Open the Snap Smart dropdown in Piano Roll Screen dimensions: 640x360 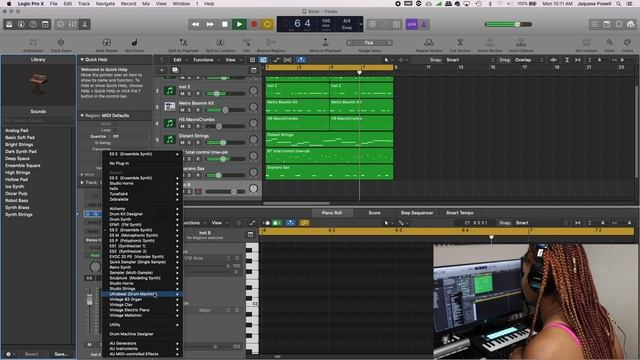tap(541, 223)
